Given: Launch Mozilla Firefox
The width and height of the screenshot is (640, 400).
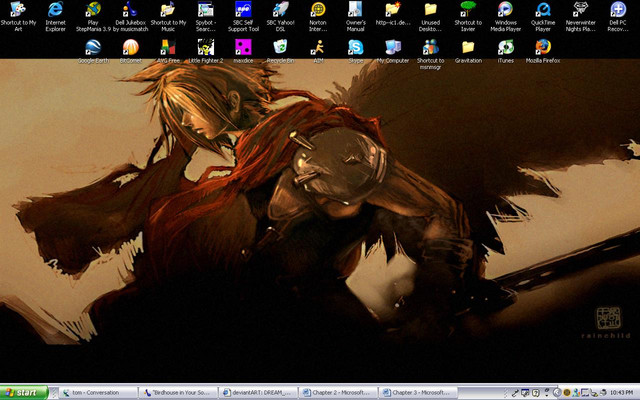Looking at the screenshot, I should 543,51.
